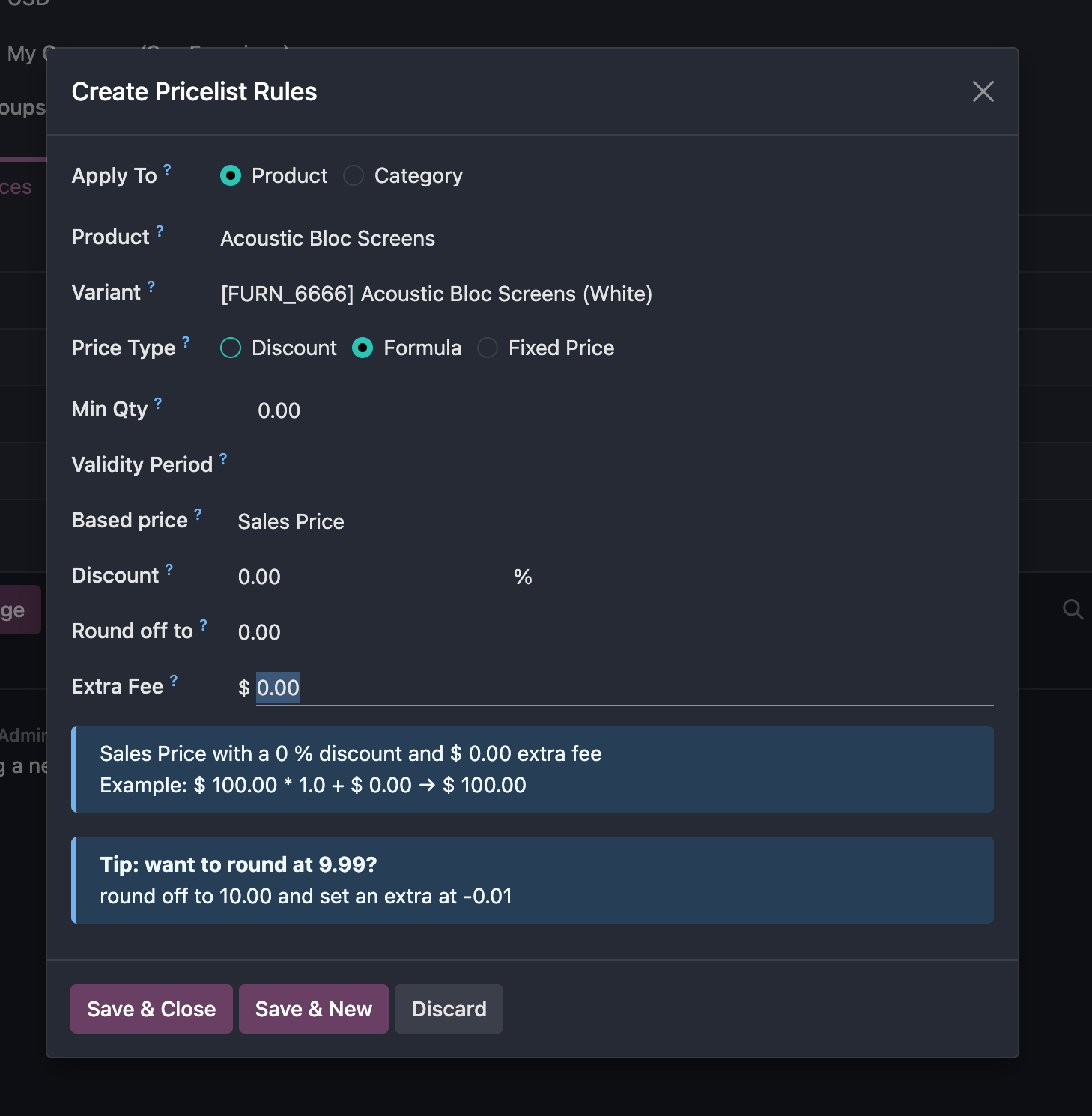Click the help icon next to Apply To
The height and width of the screenshot is (1116, 1092).
coord(167,169)
